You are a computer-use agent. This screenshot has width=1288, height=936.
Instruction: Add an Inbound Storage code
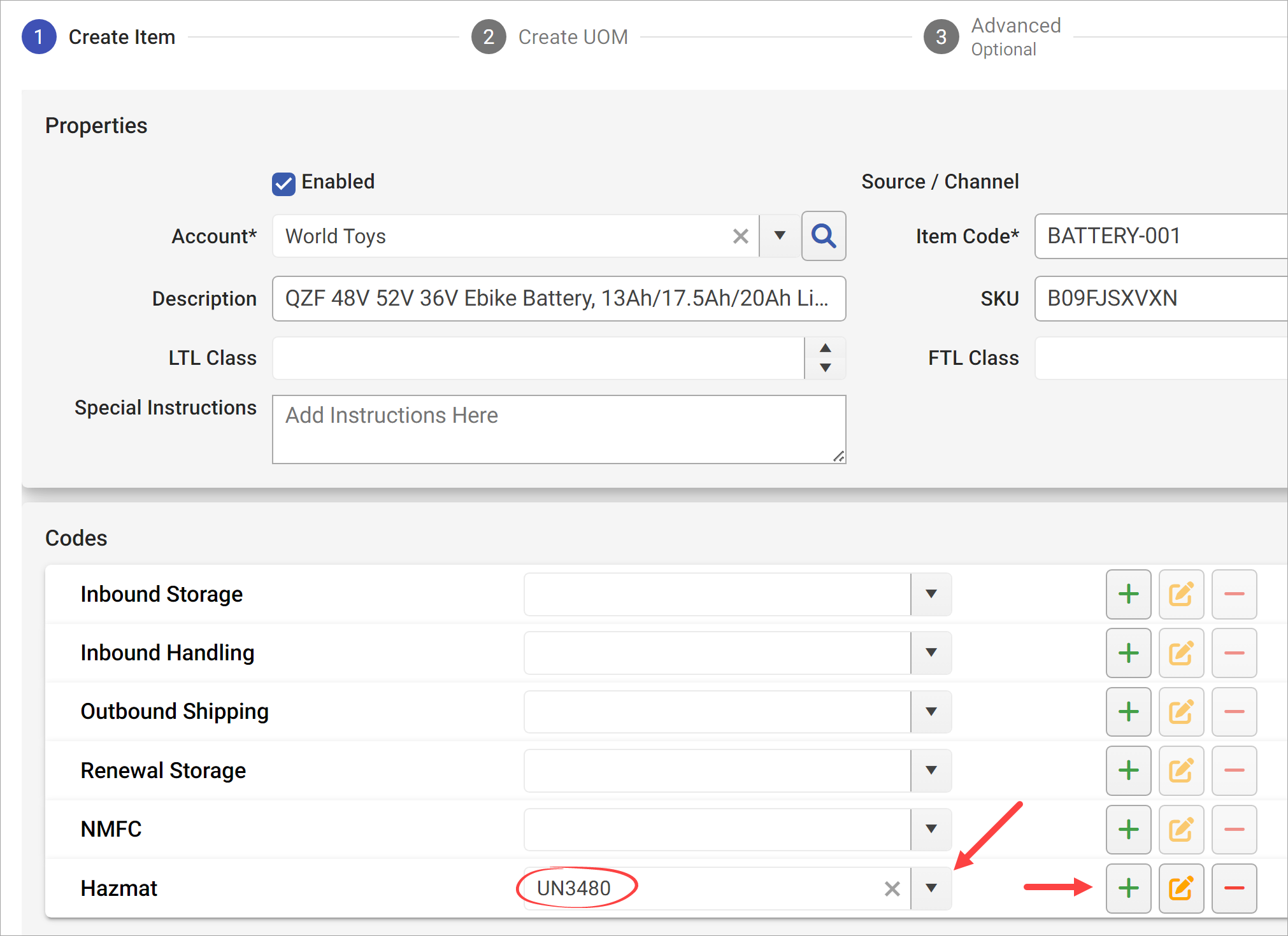pos(1127,593)
